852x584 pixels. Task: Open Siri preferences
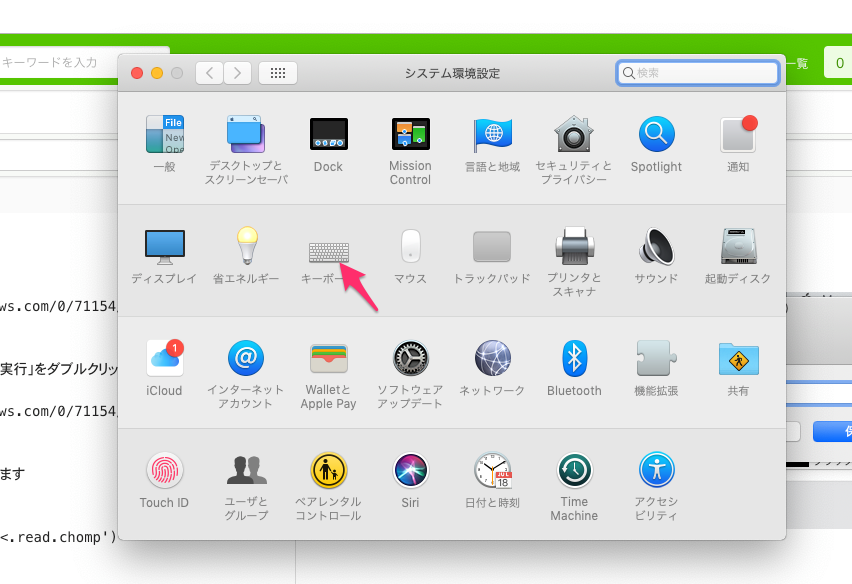pyautogui.click(x=411, y=470)
